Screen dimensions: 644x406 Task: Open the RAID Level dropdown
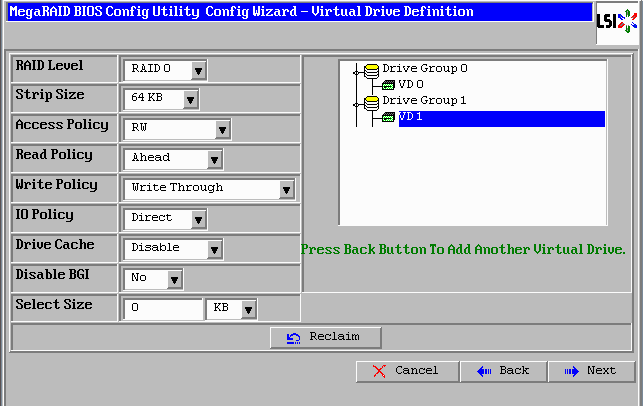(198, 70)
